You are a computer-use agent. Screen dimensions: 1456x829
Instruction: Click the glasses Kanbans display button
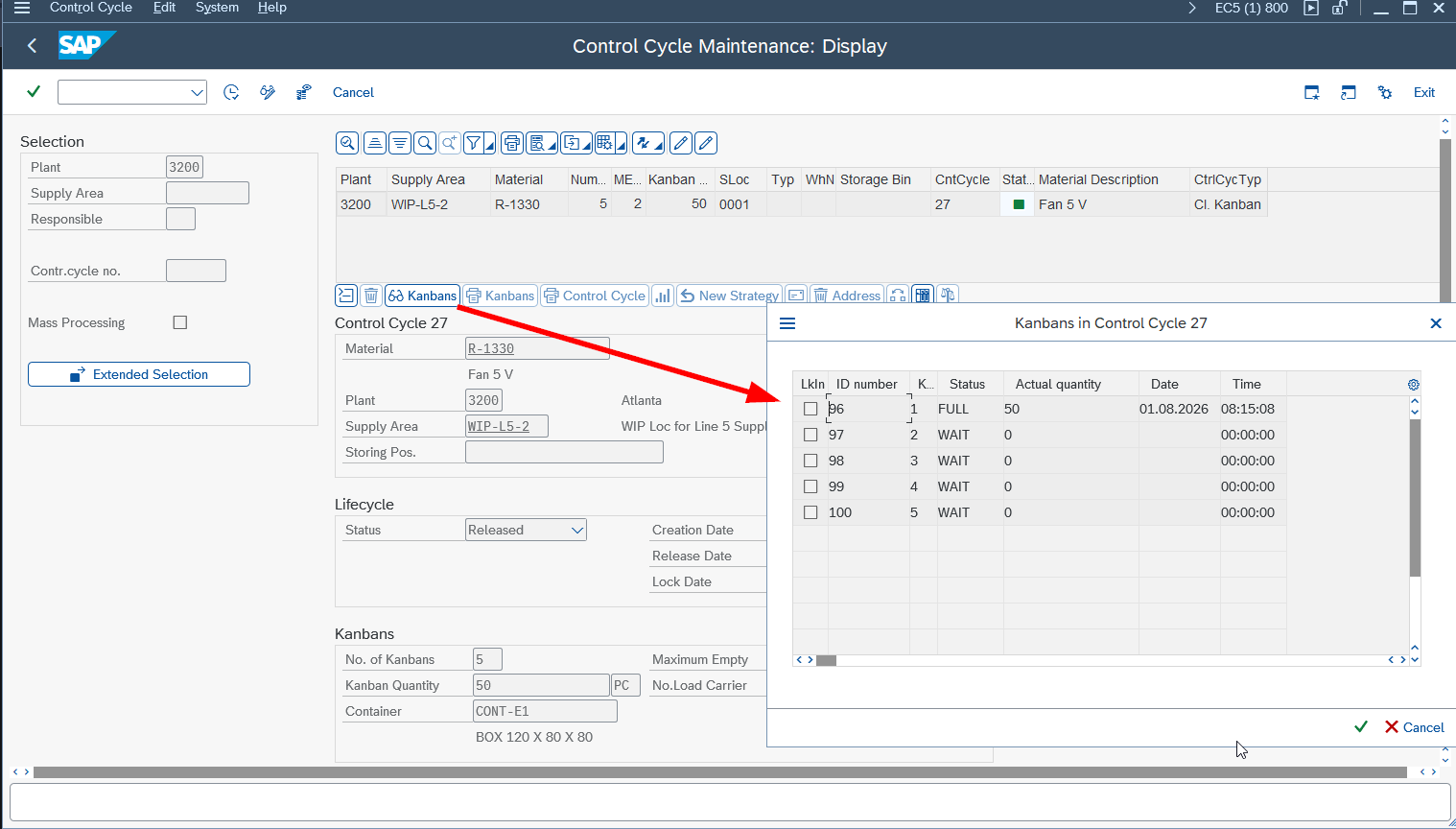tap(423, 296)
